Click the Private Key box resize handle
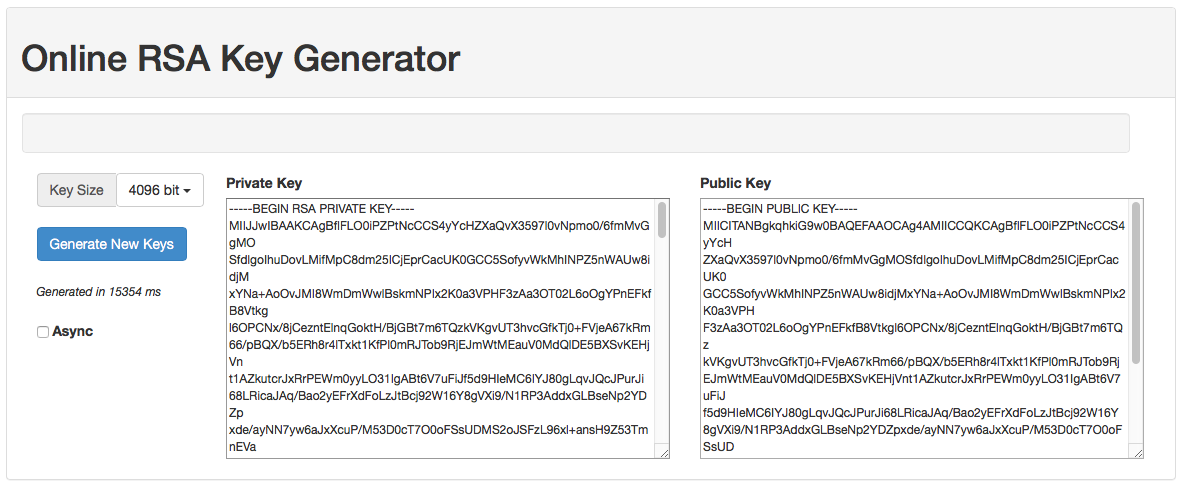 click(662, 452)
